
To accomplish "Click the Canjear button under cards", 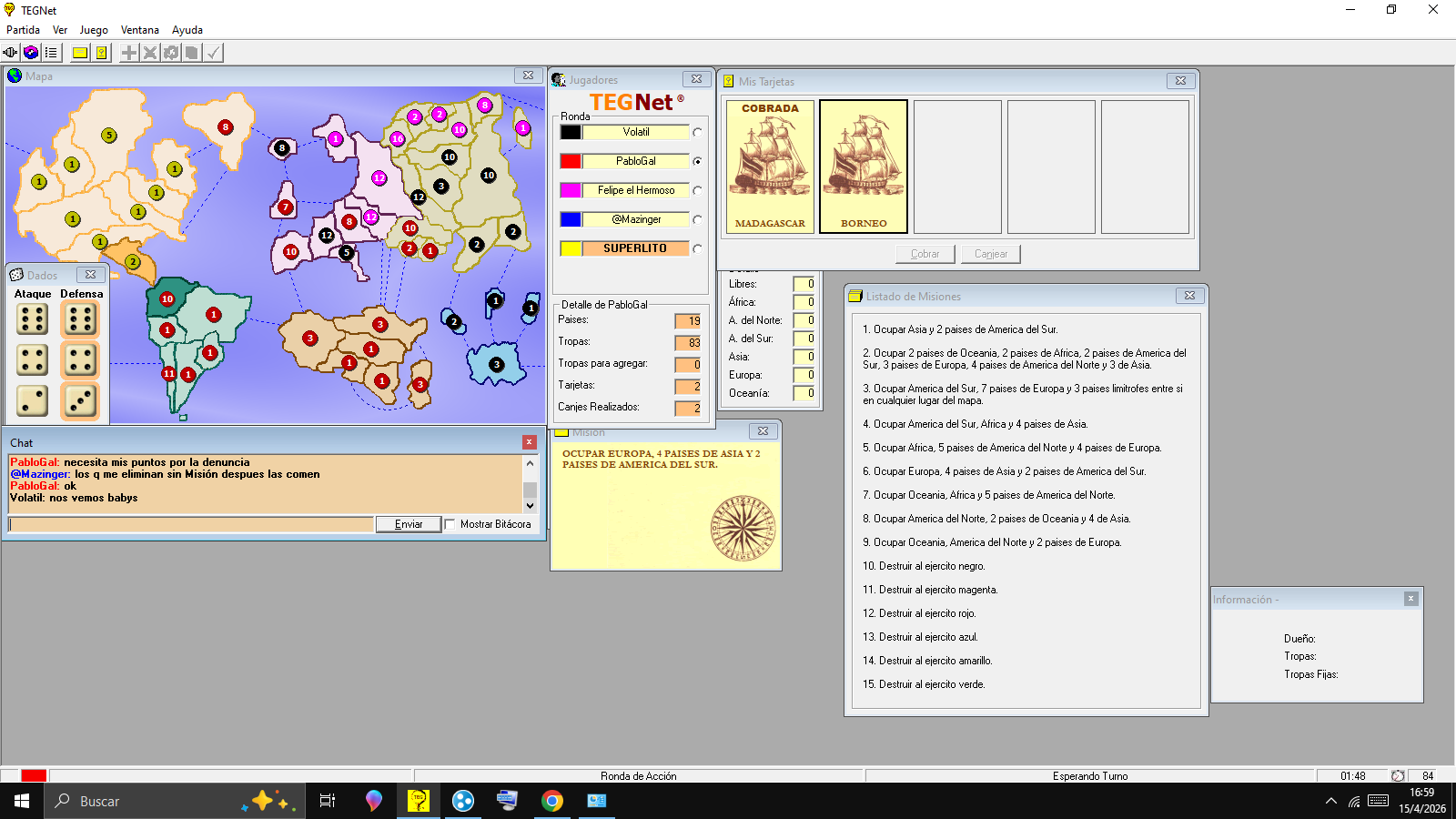I will [990, 254].
